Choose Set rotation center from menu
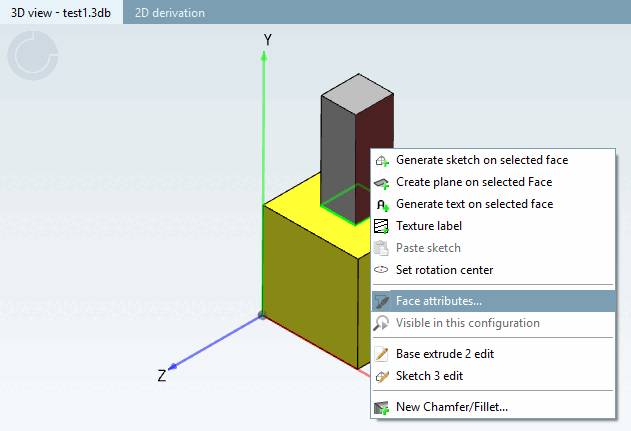This screenshot has height=431, width=631. point(493,270)
